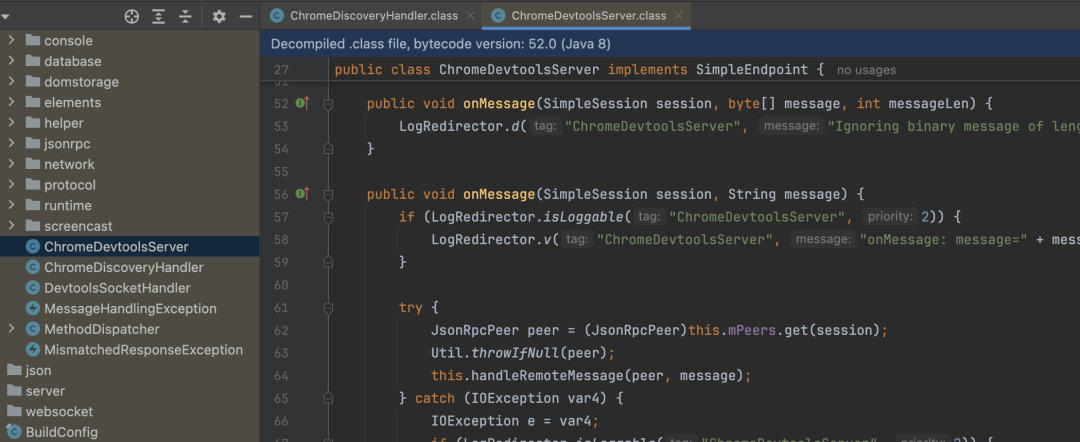The image size is (1080, 442).
Task: Expand the network folder
Action: [x=12, y=165]
